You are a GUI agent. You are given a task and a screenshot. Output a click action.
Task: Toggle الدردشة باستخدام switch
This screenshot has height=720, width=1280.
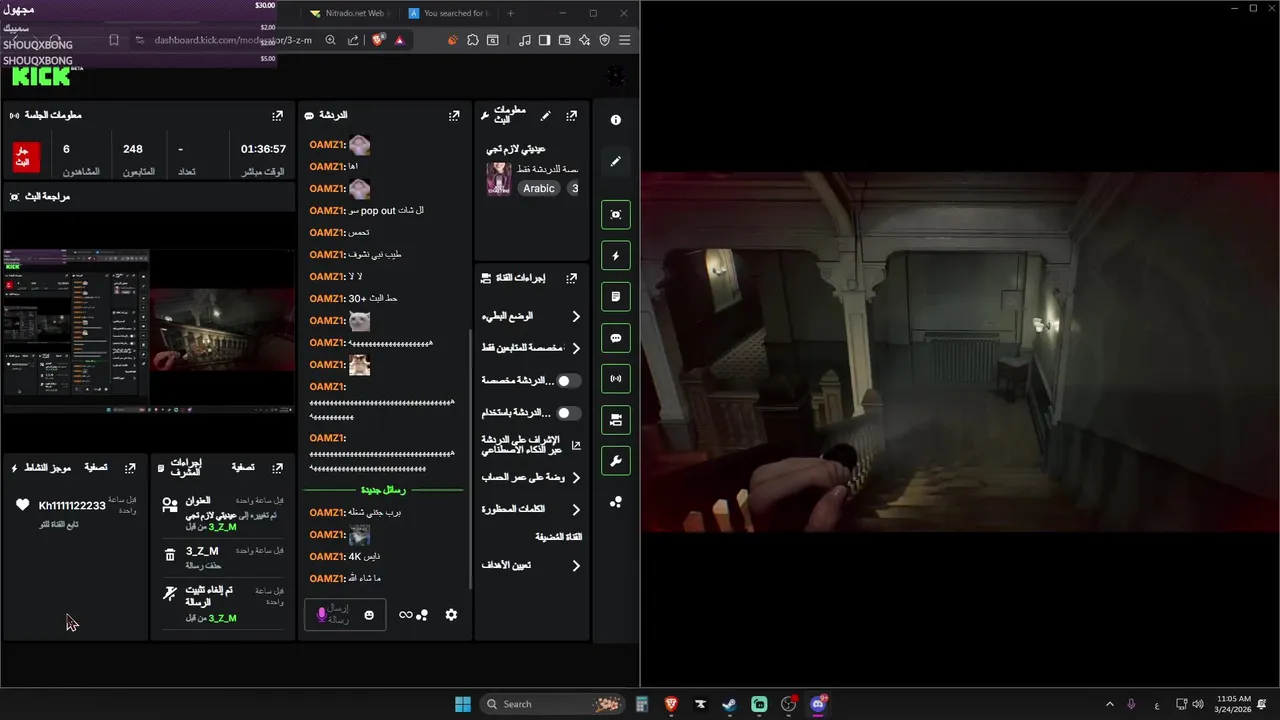(x=568, y=413)
